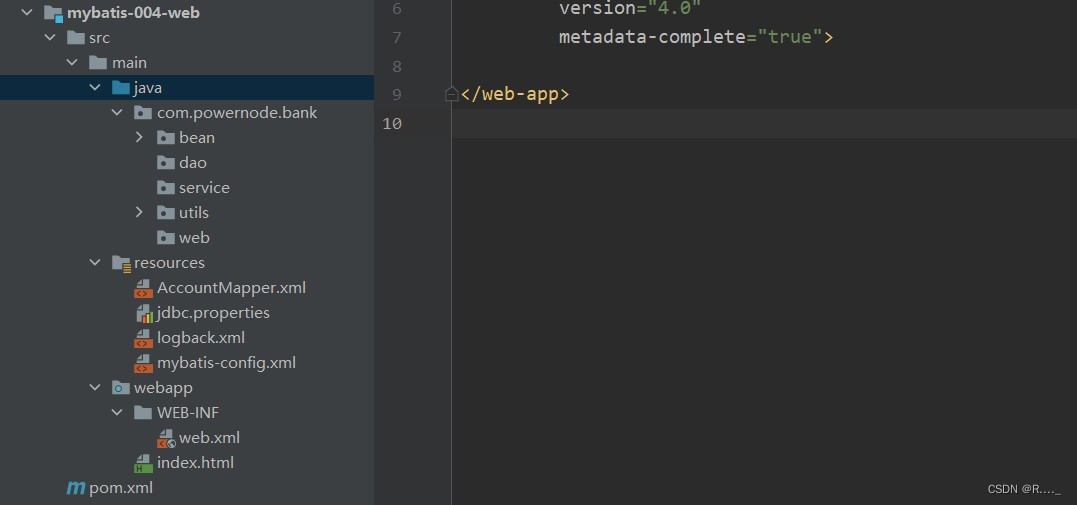Click line number 9 in the gutter
Screen dimensions: 1077x505
point(396,95)
